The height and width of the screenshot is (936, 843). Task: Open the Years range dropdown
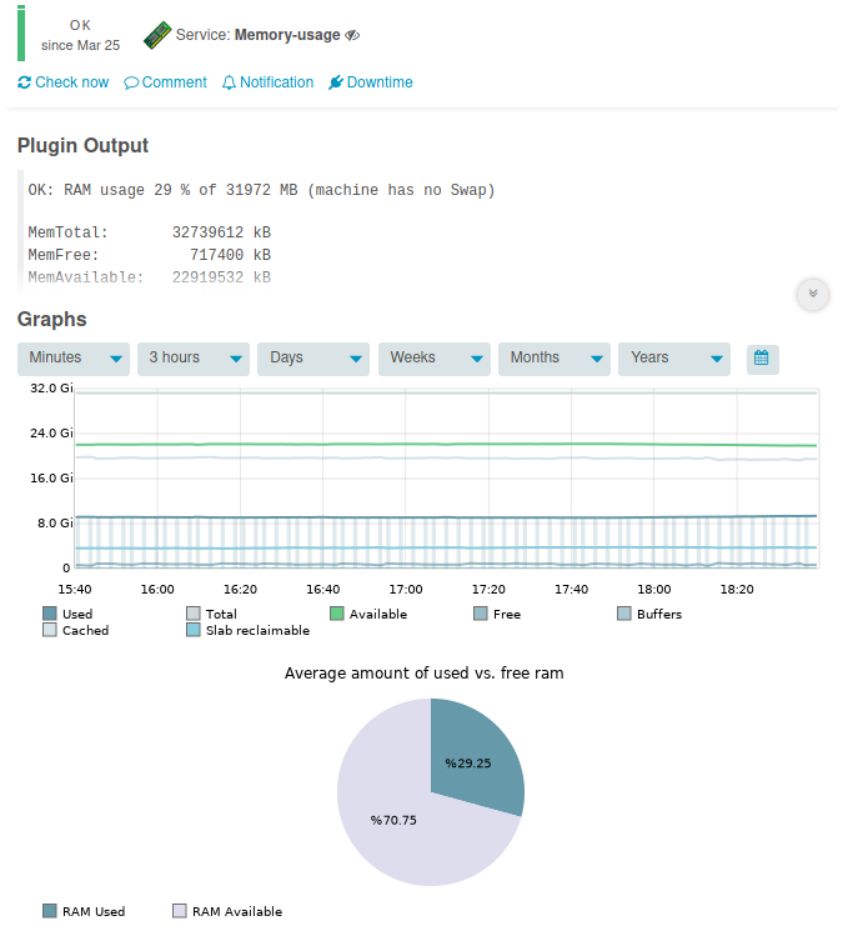674,358
